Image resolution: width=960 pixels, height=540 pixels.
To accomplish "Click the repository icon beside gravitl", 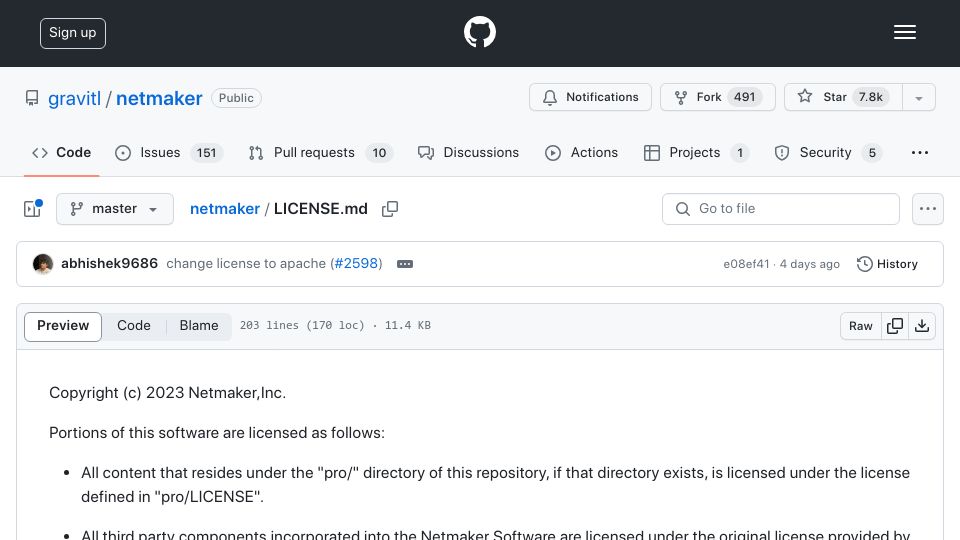I will coord(32,98).
